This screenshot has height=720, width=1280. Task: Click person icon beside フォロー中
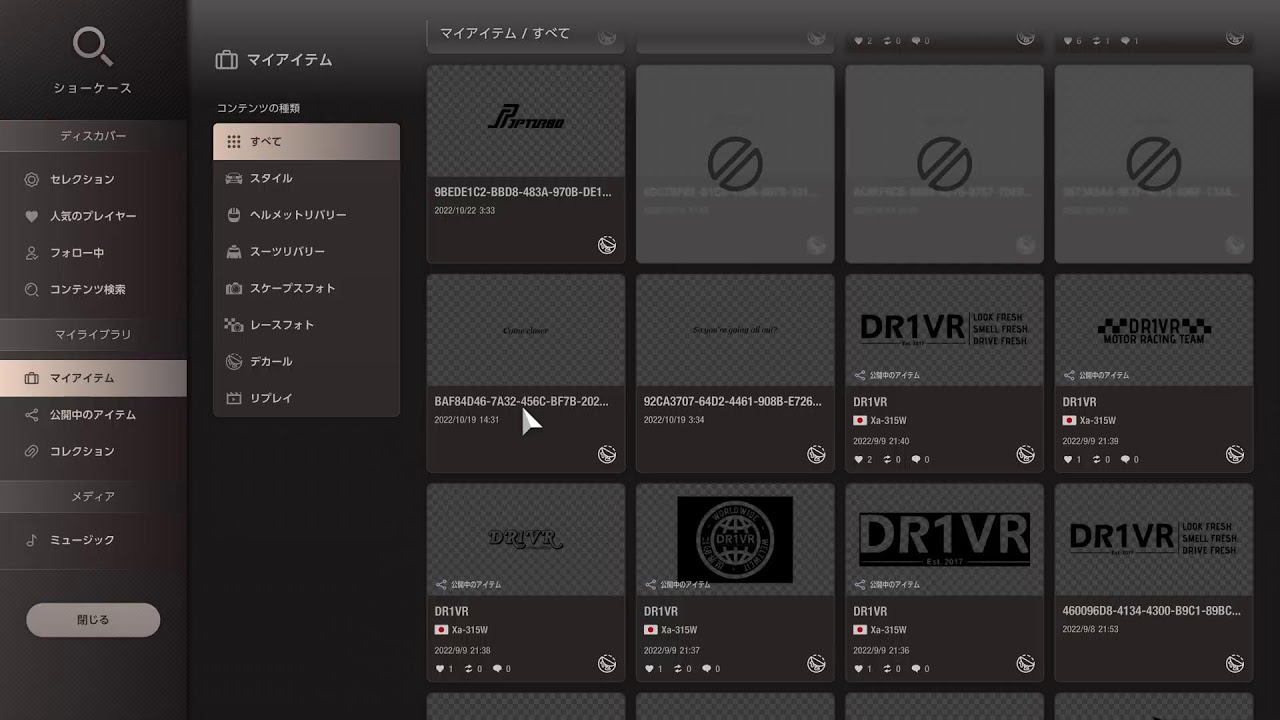coord(31,253)
